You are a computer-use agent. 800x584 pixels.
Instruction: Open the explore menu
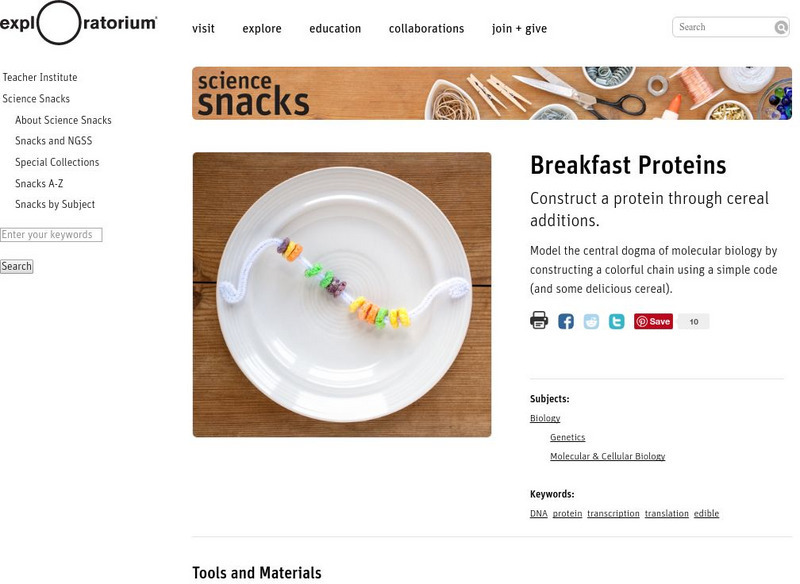click(x=262, y=29)
